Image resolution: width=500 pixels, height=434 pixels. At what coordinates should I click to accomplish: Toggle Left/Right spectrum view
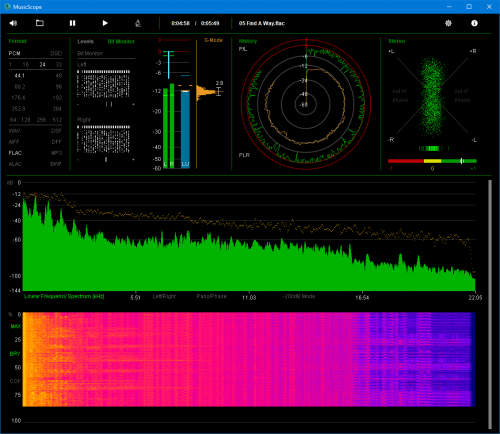click(x=164, y=296)
